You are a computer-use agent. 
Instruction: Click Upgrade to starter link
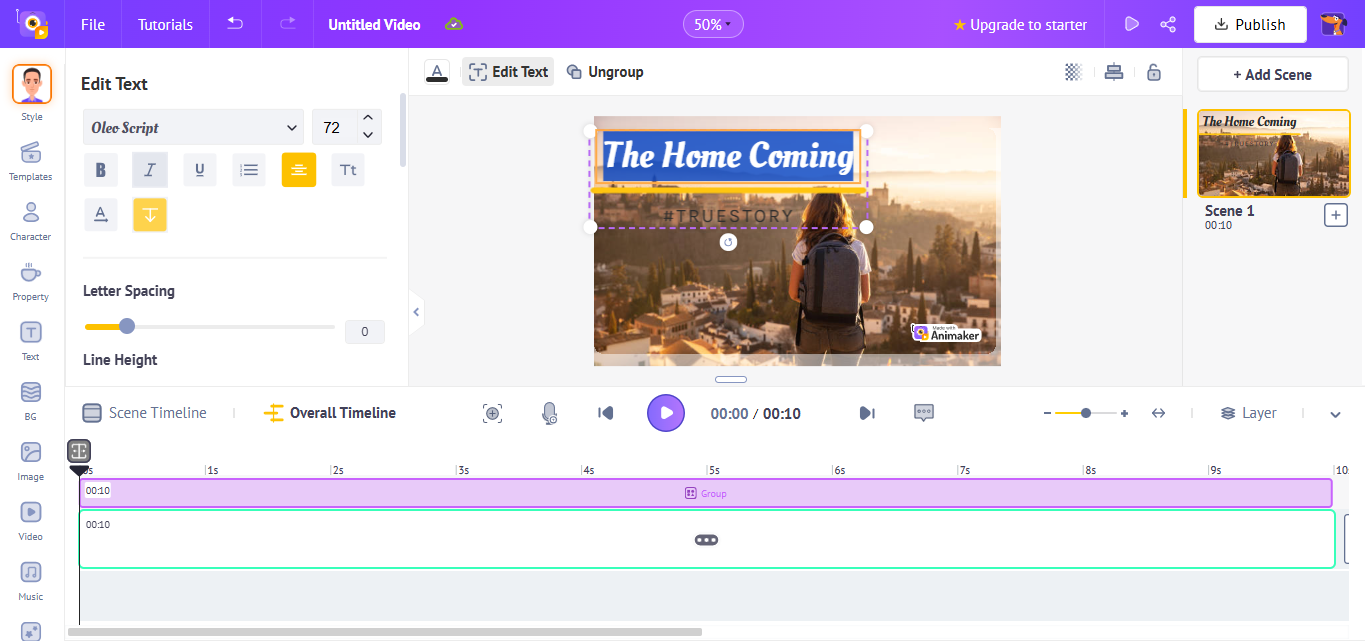[1020, 24]
